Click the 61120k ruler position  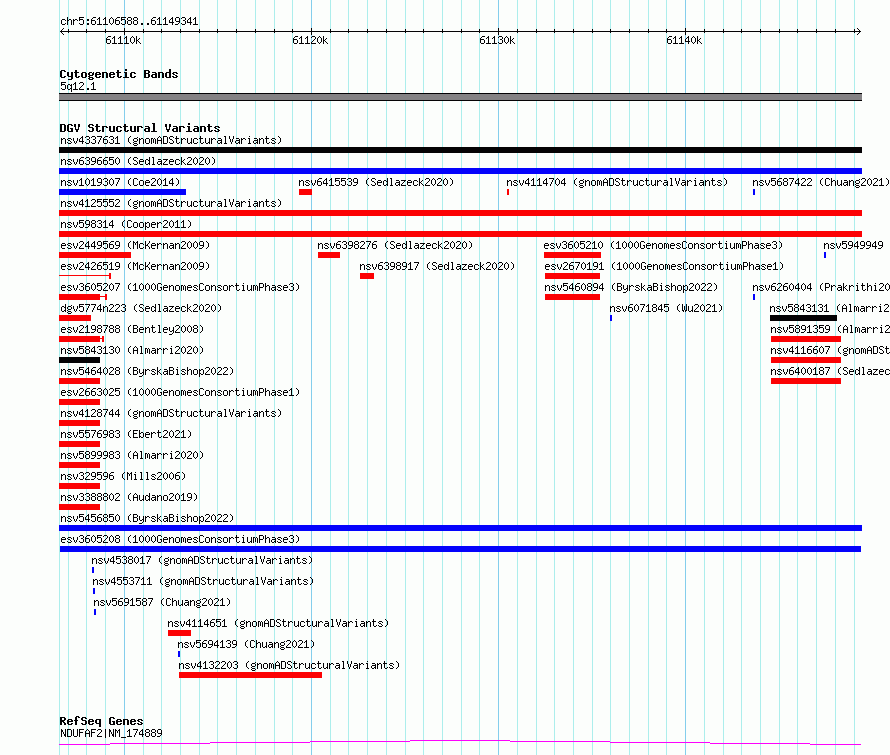point(310,40)
